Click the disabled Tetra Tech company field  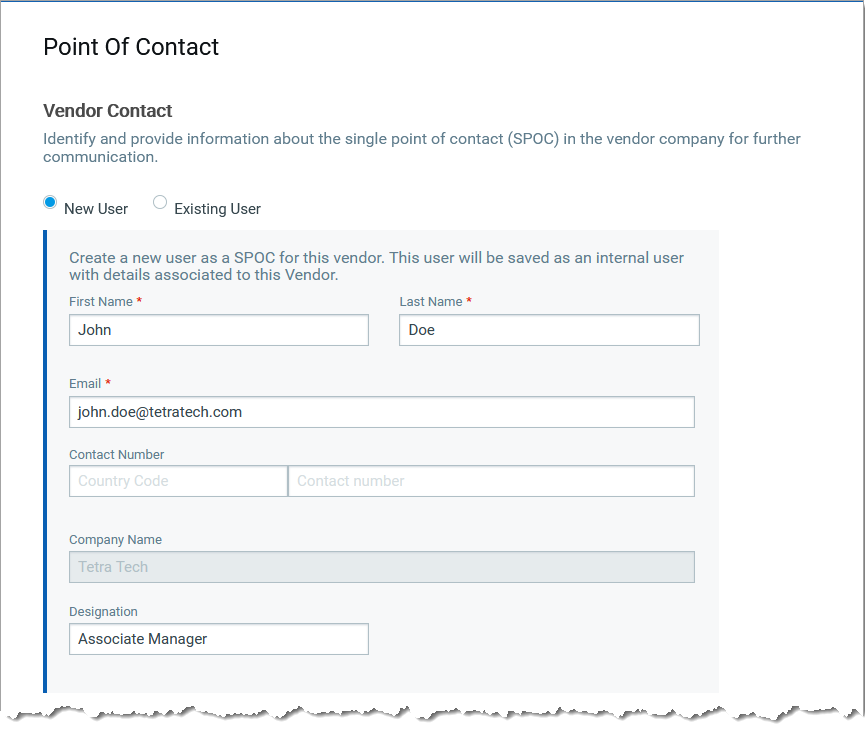(381, 567)
